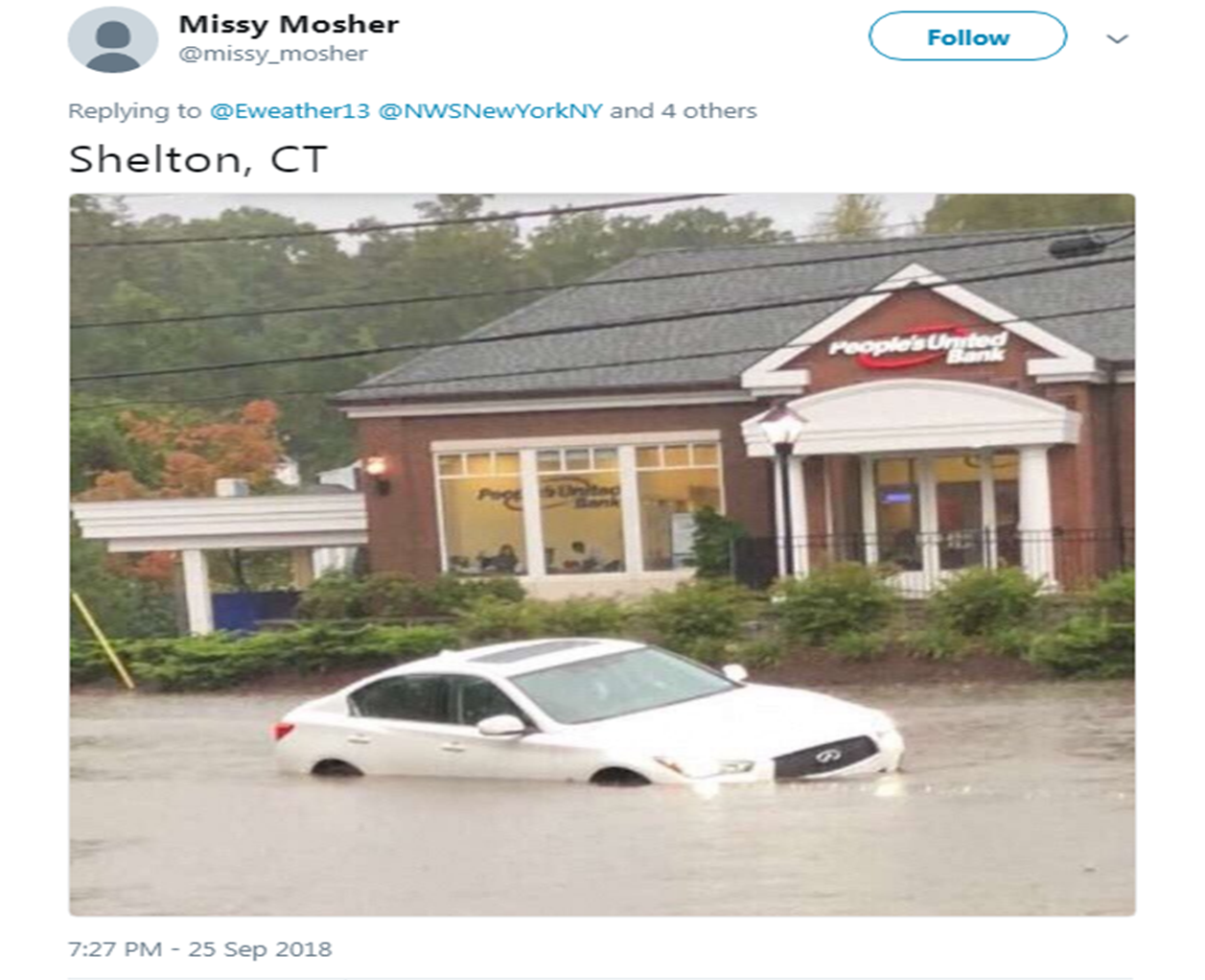Click the Missy Mosher display name
Viewport: 1205px width, 980px height.
pyautogui.click(x=289, y=24)
